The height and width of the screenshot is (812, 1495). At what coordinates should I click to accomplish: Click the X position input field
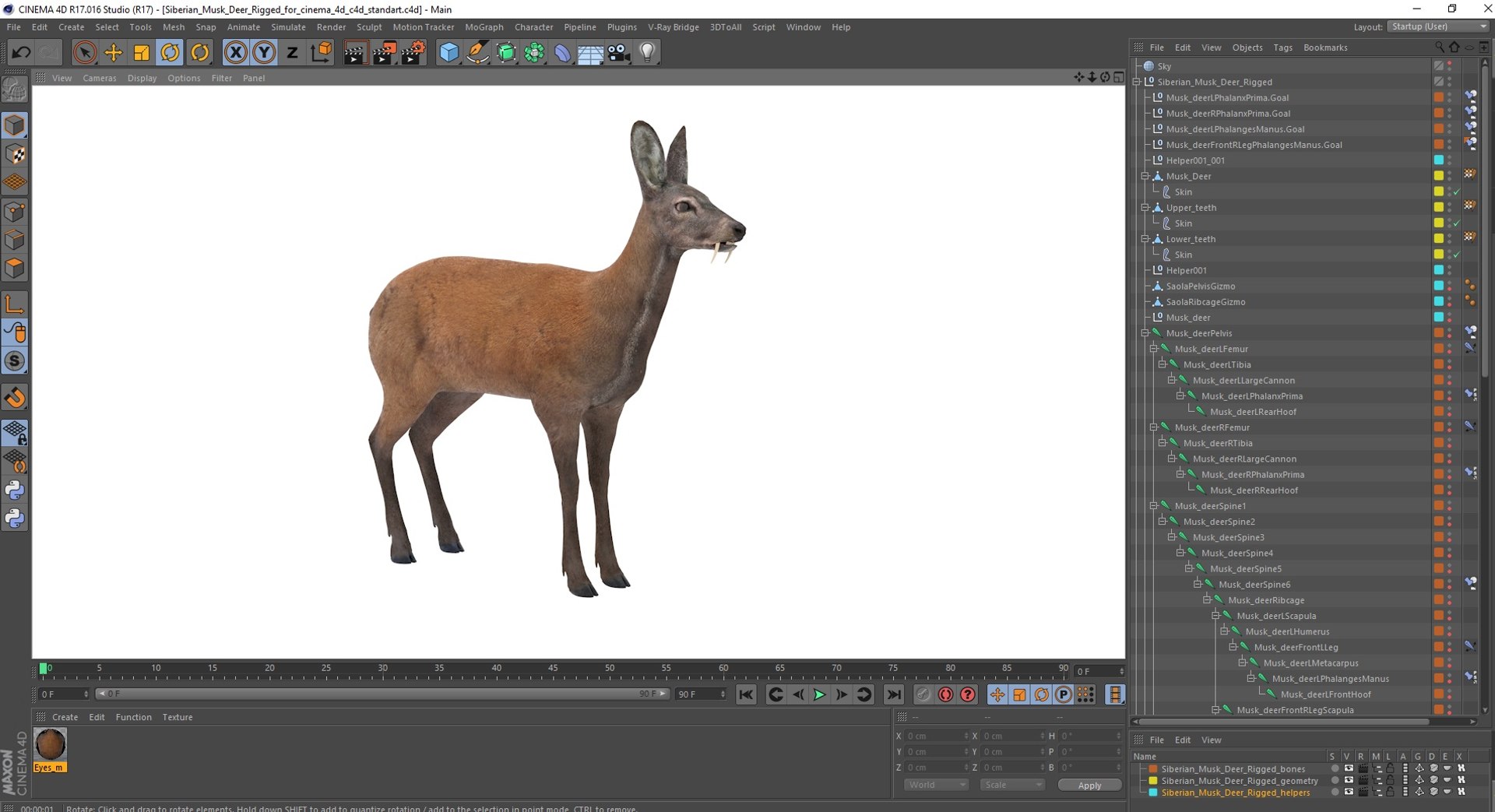[937, 736]
